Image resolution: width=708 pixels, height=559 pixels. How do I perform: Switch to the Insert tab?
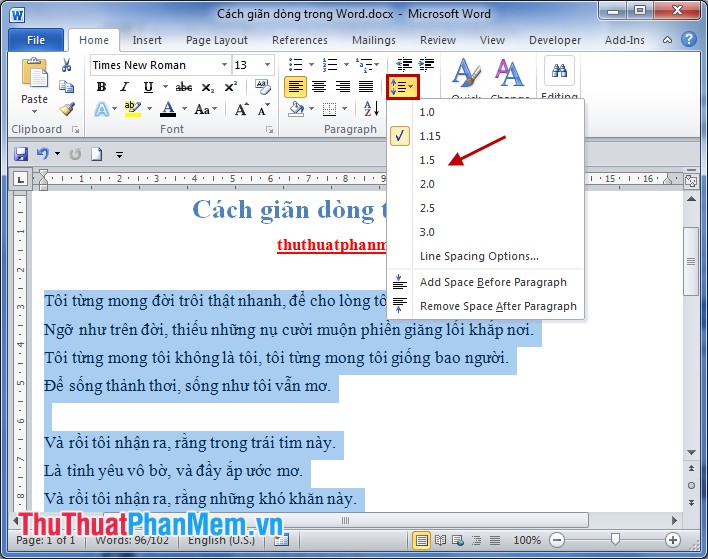coord(147,40)
